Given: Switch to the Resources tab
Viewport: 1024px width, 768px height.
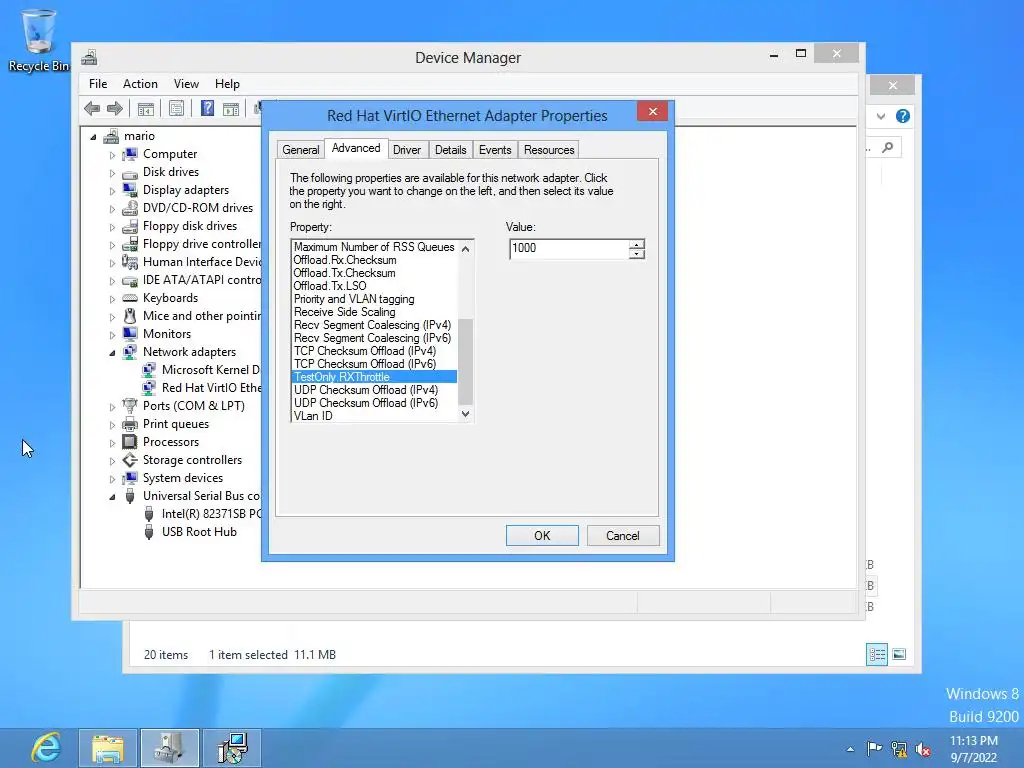Looking at the screenshot, I should pos(549,150).
